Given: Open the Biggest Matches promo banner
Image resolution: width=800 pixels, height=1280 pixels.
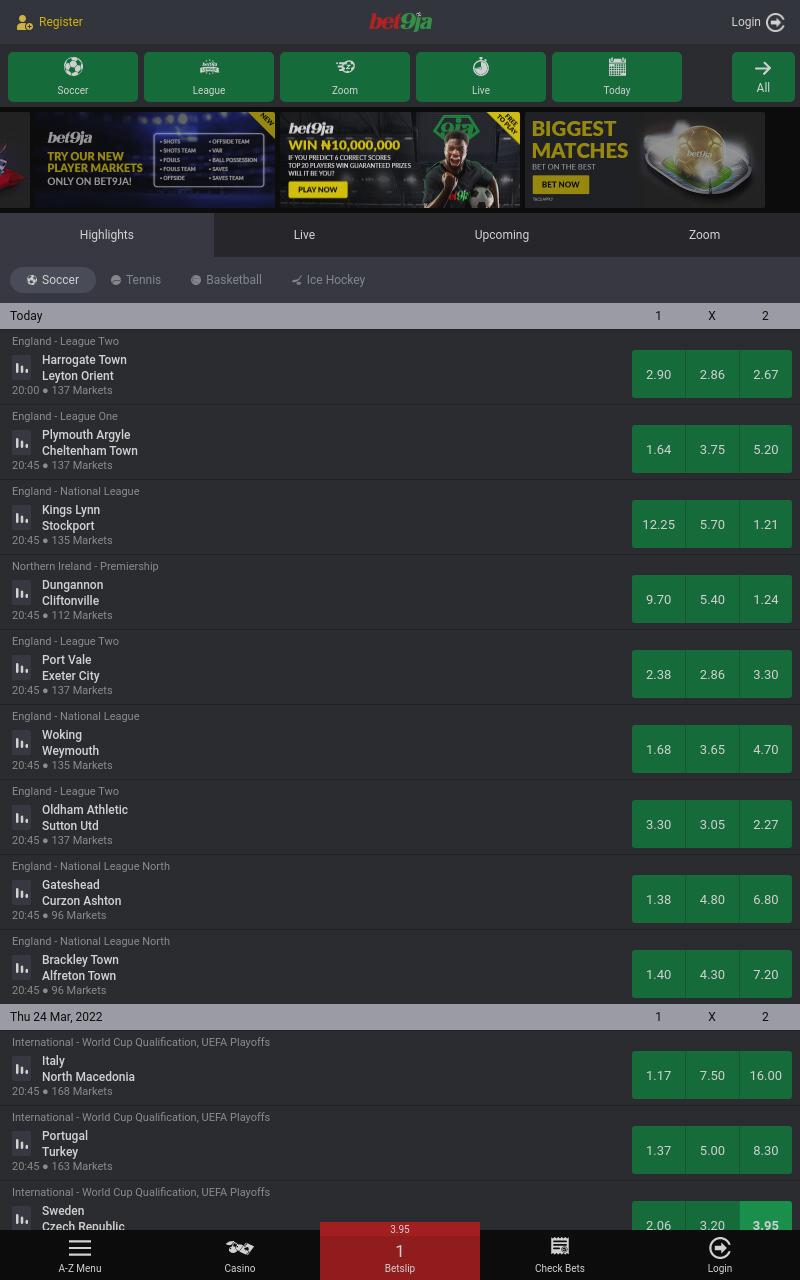Looking at the screenshot, I should pos(645,160).
